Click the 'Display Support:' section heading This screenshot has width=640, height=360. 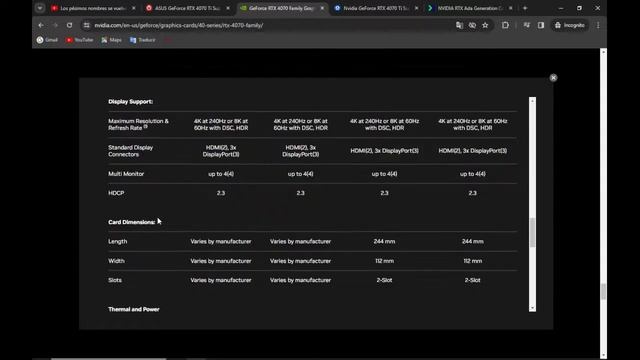pyautogui.click(x=131, y=102)
